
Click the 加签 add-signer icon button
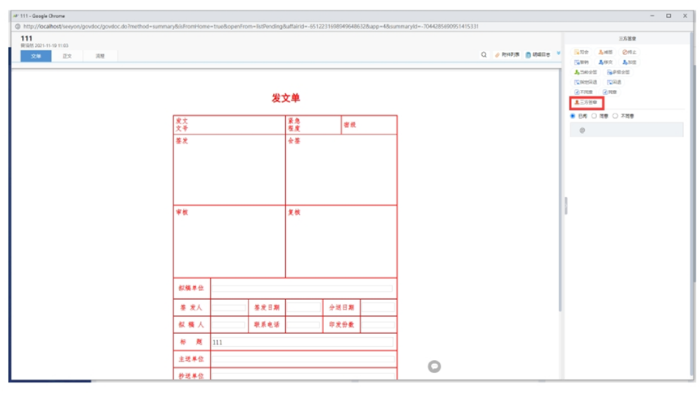tap(629, 62)
